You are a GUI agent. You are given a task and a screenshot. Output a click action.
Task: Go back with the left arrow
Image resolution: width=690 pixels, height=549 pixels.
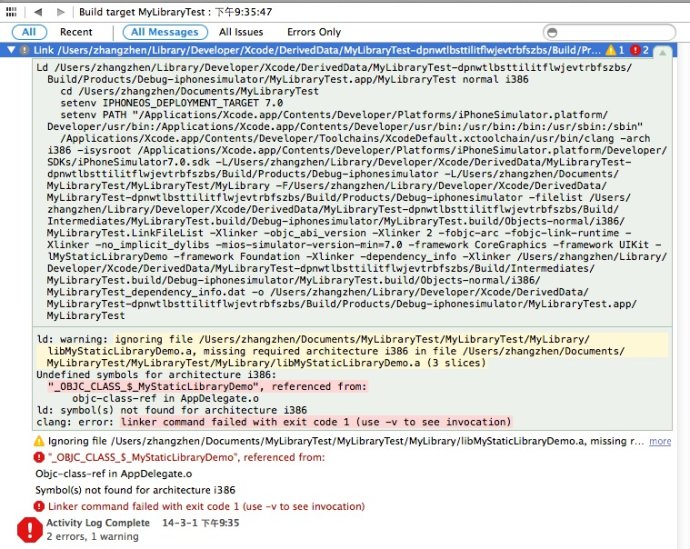click(x=38, y=12)
